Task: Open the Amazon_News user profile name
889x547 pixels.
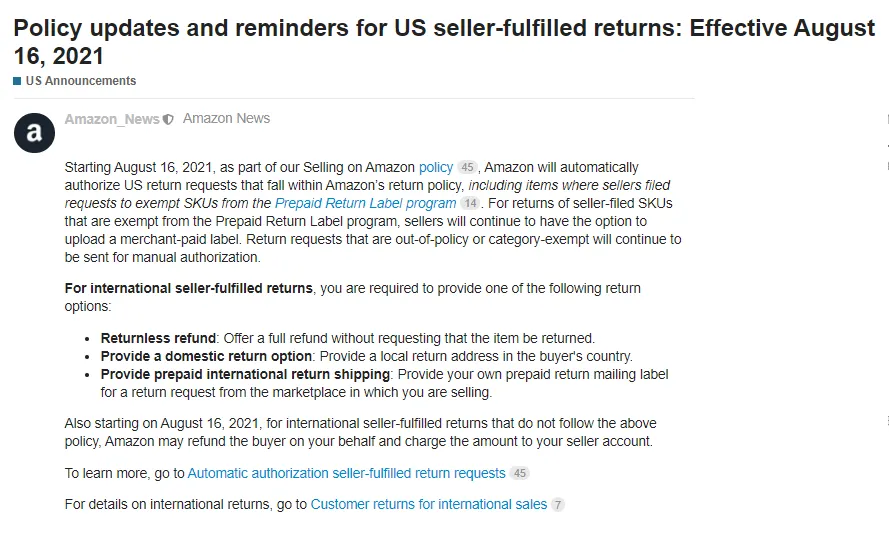Action: [x=112, y=119]
